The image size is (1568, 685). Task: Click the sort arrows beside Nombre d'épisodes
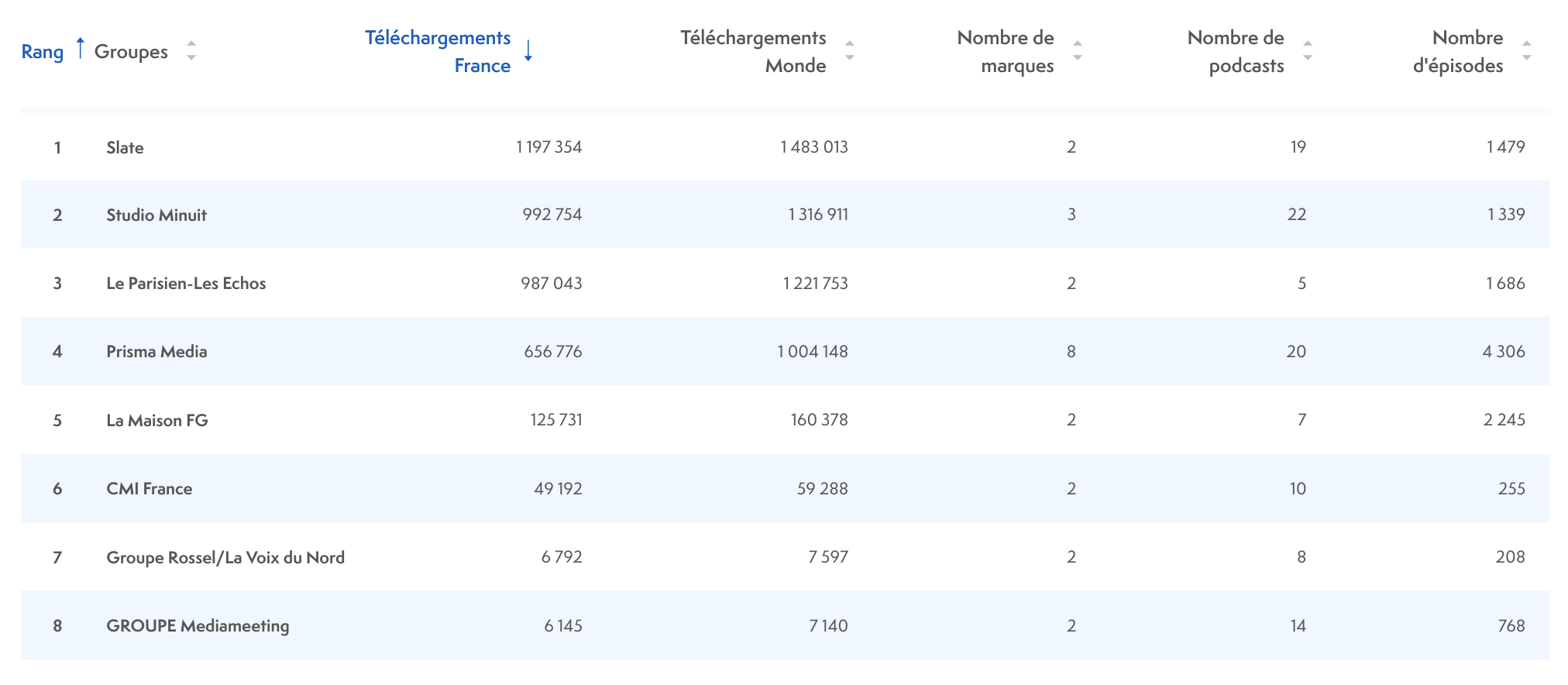pos(1526,51)
